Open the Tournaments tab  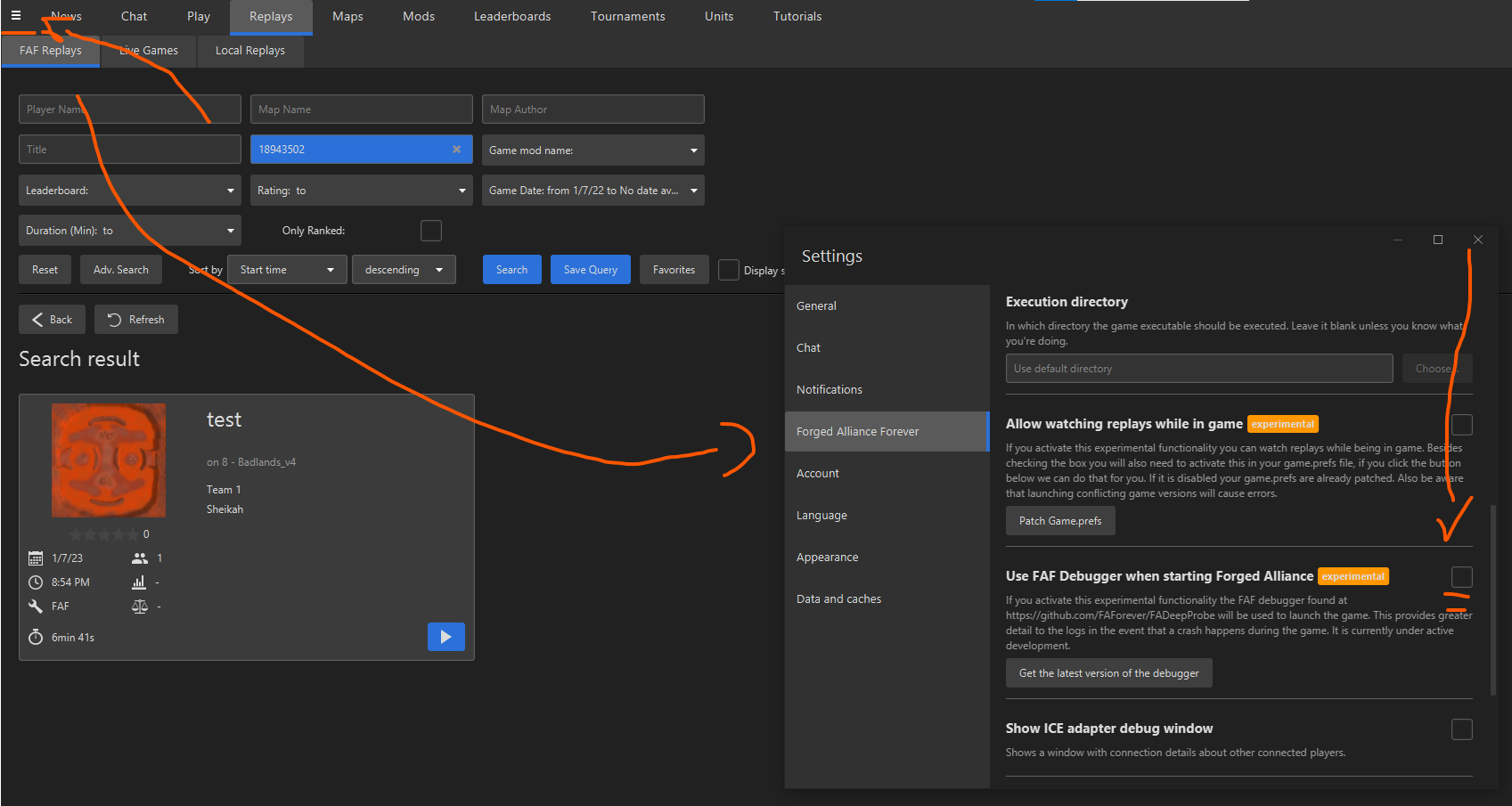(x=628, y=16)
